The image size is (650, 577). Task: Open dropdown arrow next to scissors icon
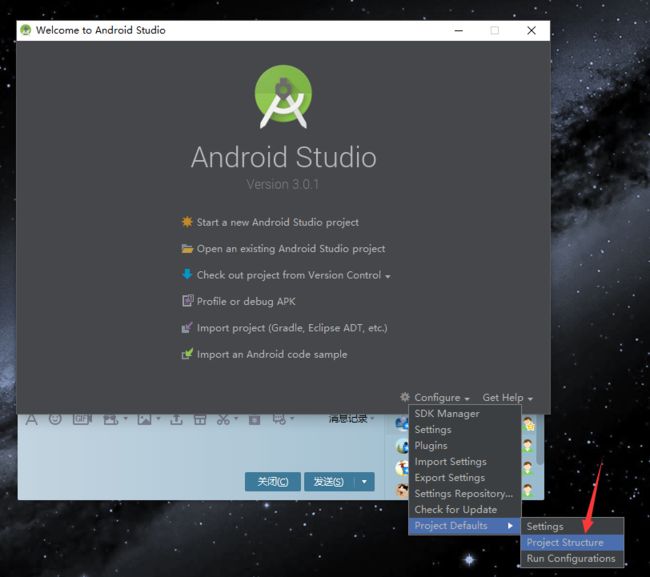(x=236, y=419)
